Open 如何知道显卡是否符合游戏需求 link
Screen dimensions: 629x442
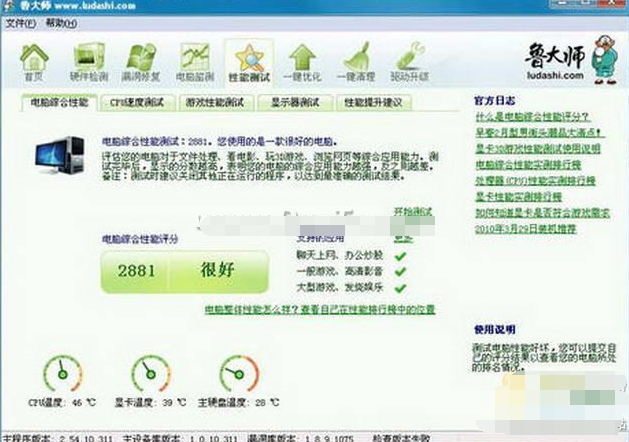[542, 213]
